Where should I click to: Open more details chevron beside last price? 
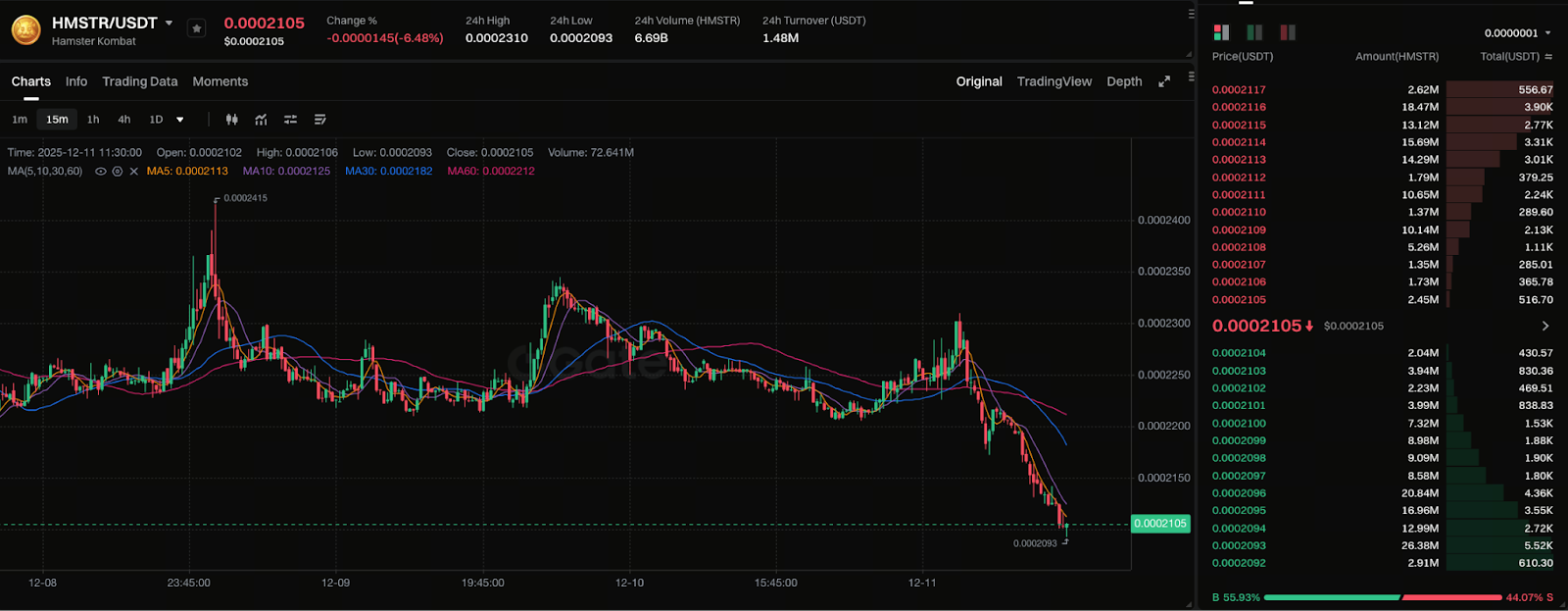click(x=1545, y=326)
